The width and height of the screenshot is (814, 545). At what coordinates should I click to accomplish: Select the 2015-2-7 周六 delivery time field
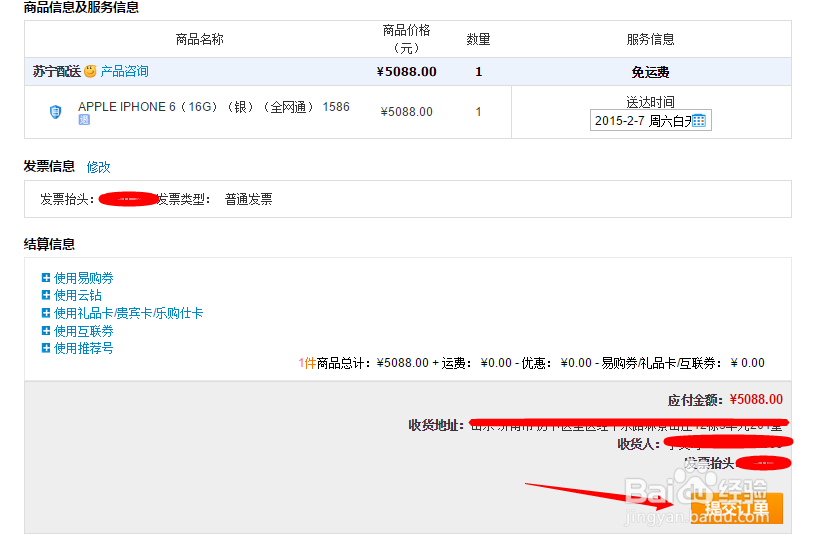click(x=650, y=121)
